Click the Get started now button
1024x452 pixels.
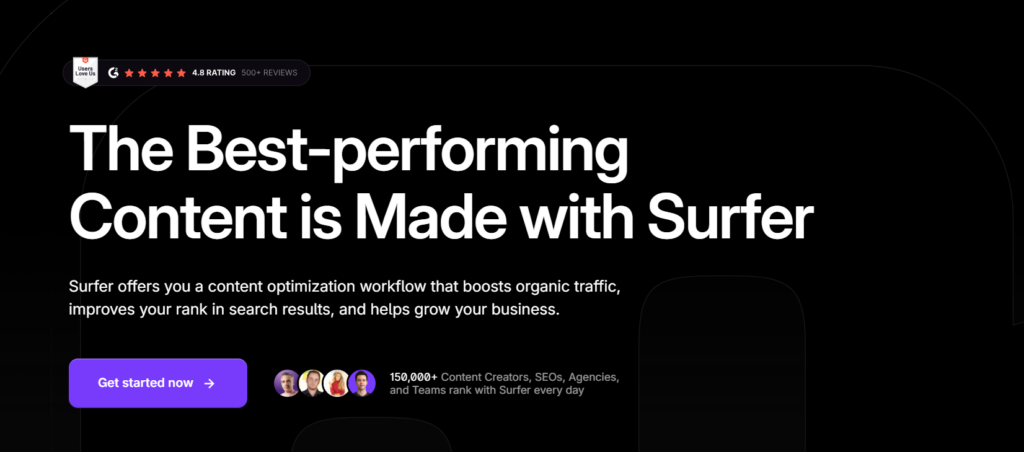coord(158,383)
